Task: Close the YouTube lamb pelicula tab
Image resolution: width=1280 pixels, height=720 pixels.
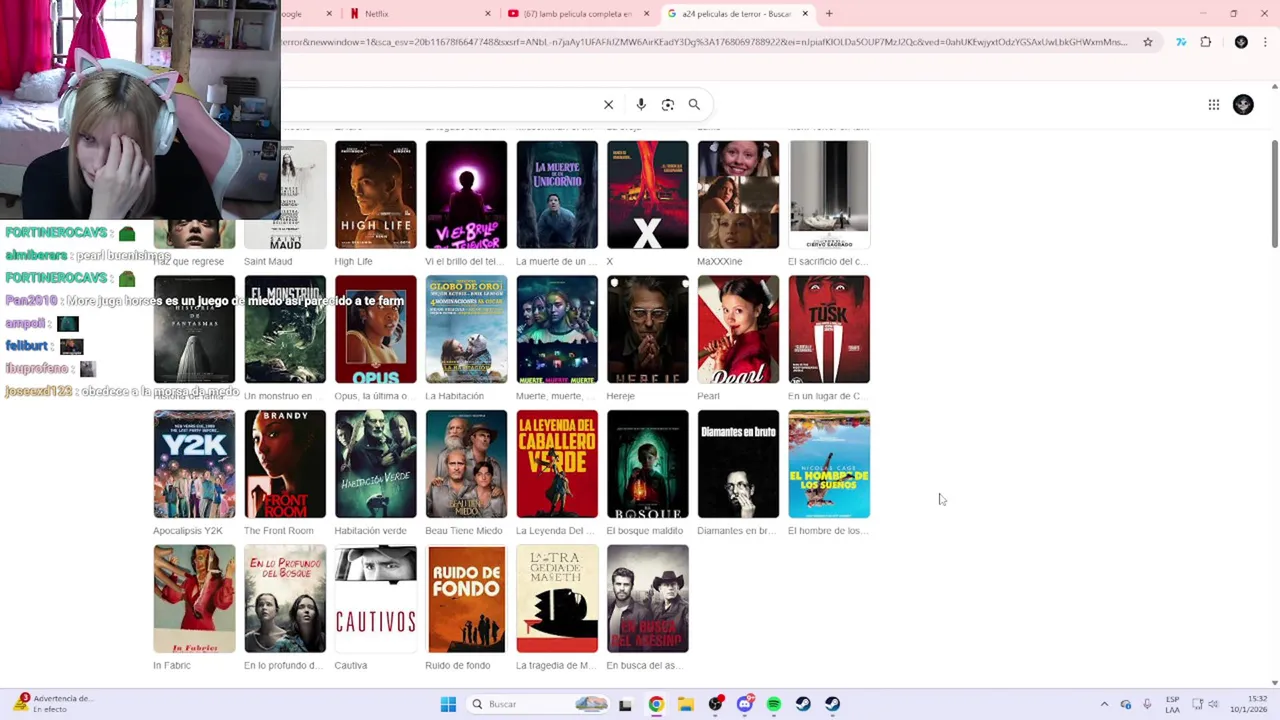Action: click(x=647, y=14)
